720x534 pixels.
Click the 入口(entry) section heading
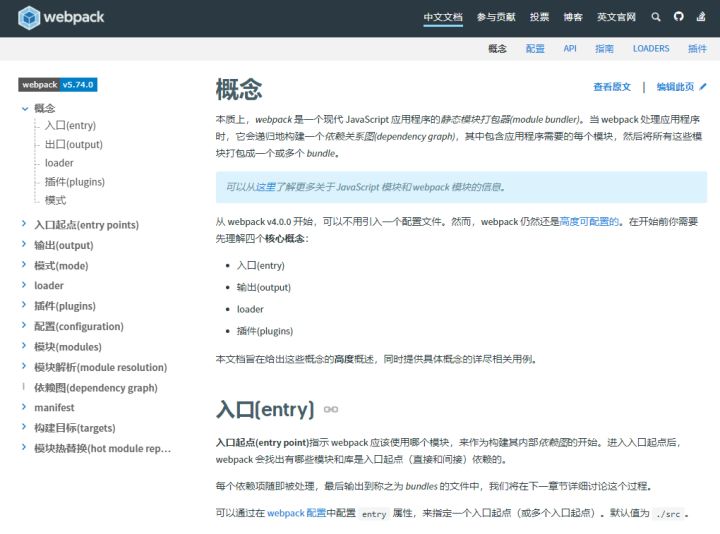(265, 409)
